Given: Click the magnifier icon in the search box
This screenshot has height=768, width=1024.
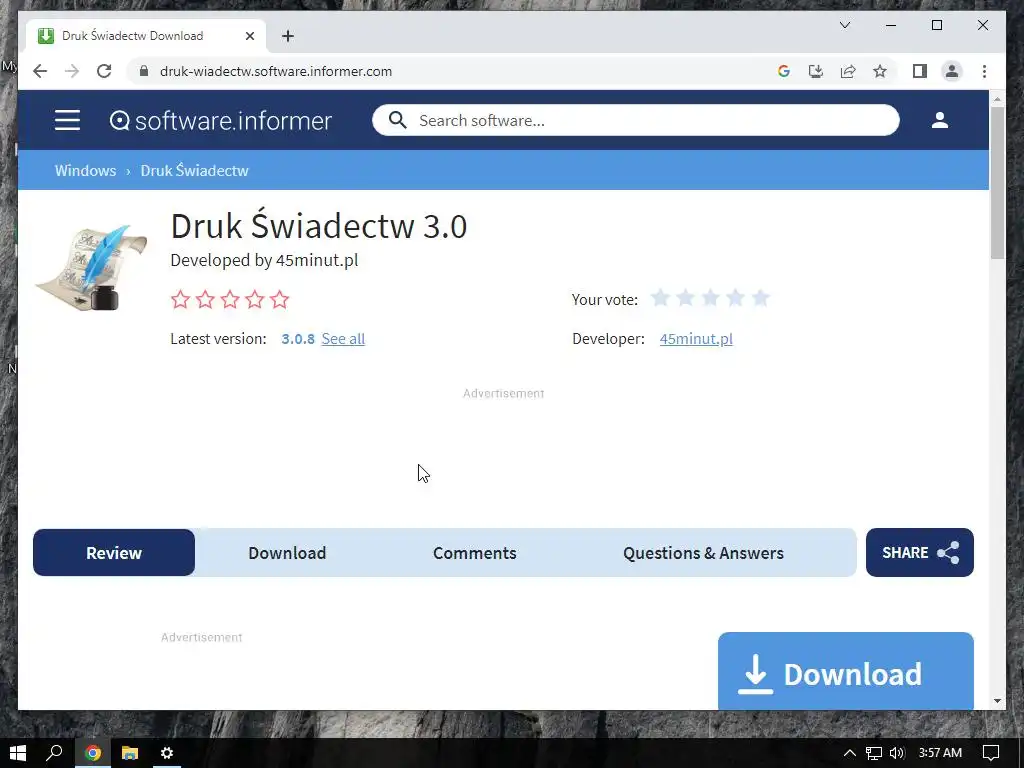Looking at the screenshot, I should (x=397, y=120).
